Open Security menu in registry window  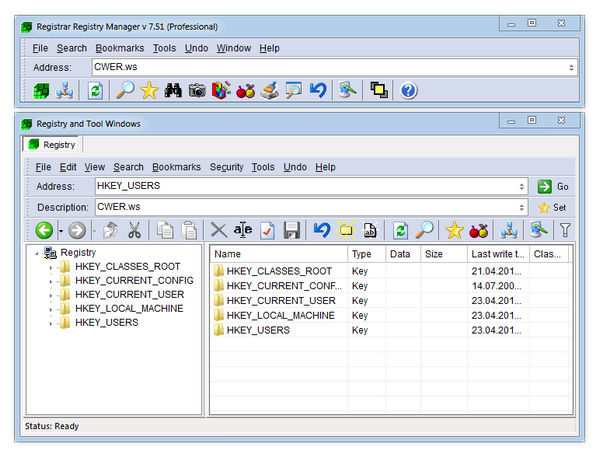coord(226,167)
